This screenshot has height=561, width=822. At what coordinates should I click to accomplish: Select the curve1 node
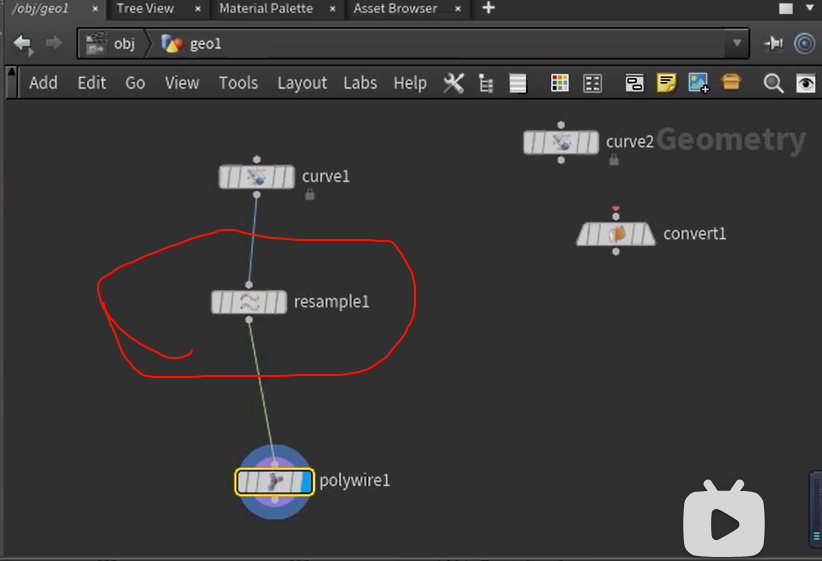pyautogui.click(x=256, y=177)
